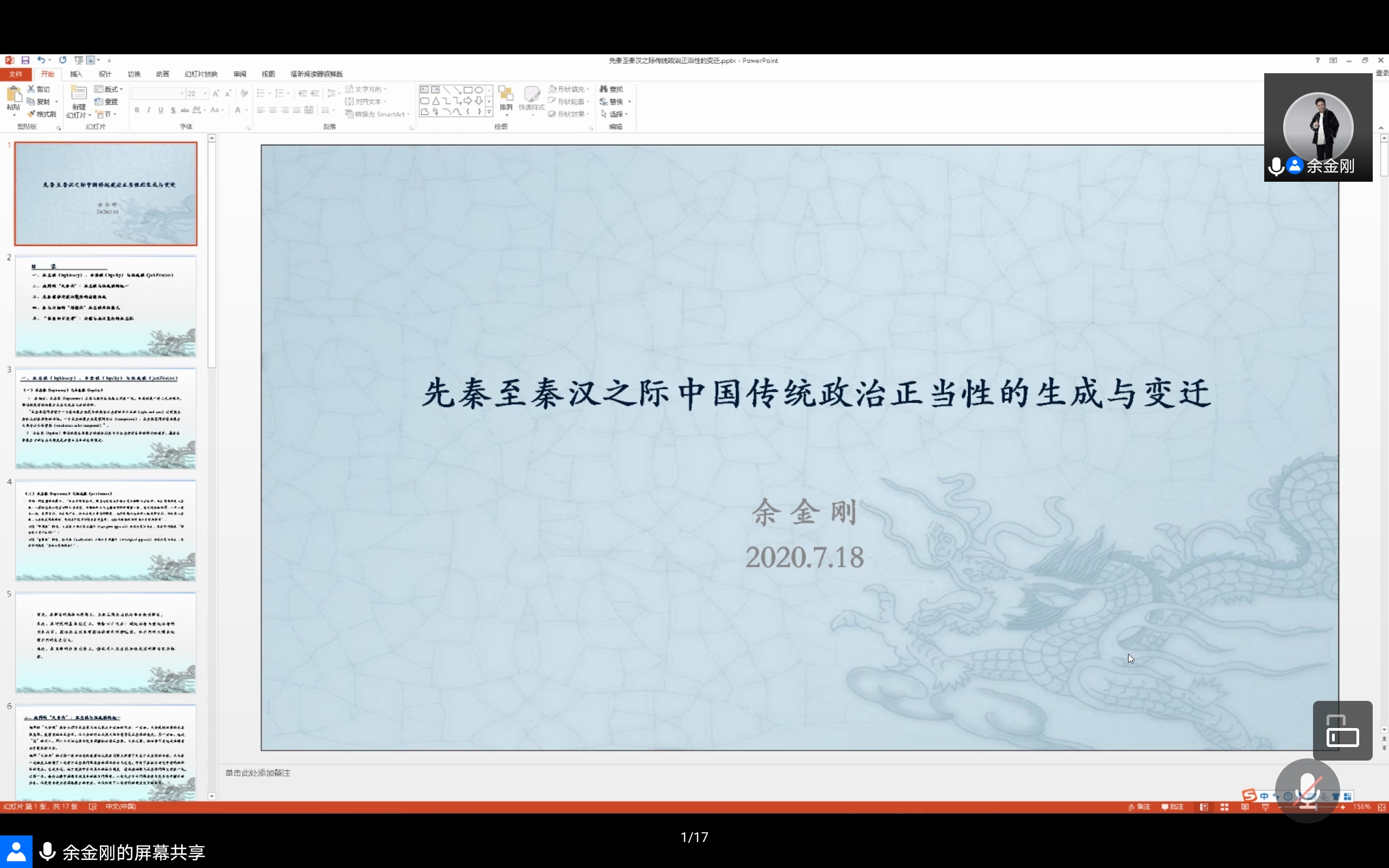
Task: Click the Undo arrow icon
Action: tap(41, 60)
